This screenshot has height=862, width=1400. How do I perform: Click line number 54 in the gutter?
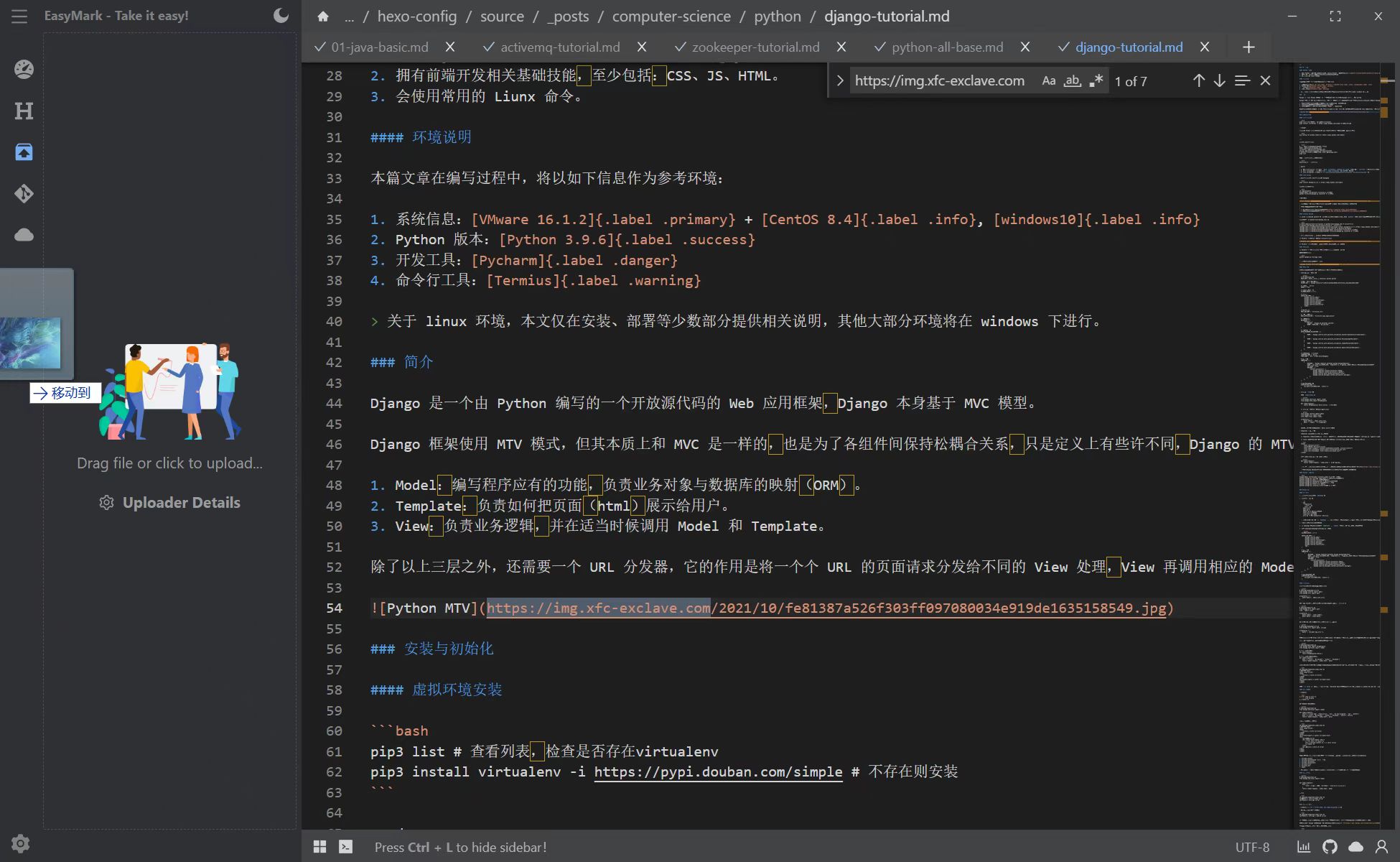pyautogui.click(x=334, y=608)
